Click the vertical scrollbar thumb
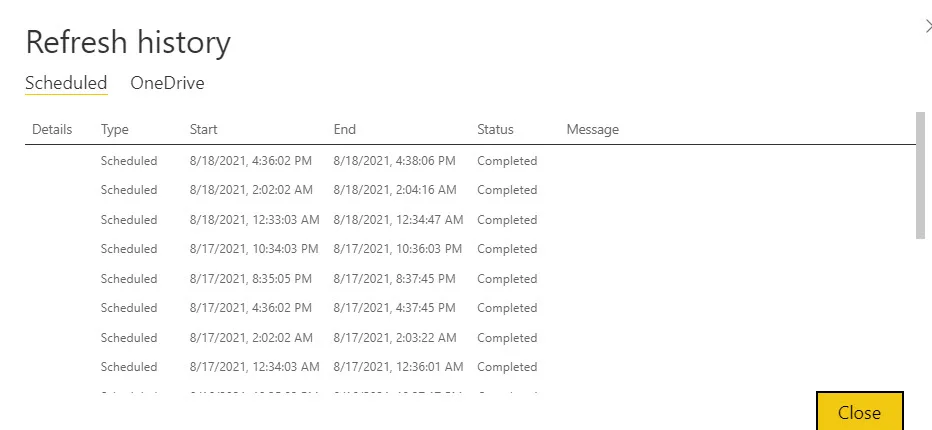This screenshot has height=430, width=932. tap(920, 175)
